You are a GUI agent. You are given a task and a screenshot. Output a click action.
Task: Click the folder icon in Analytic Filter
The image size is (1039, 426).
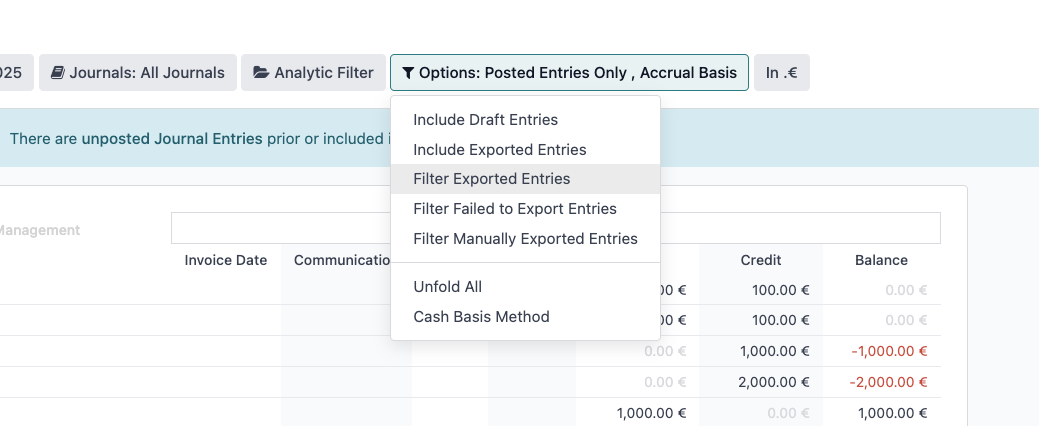(260, 73)
